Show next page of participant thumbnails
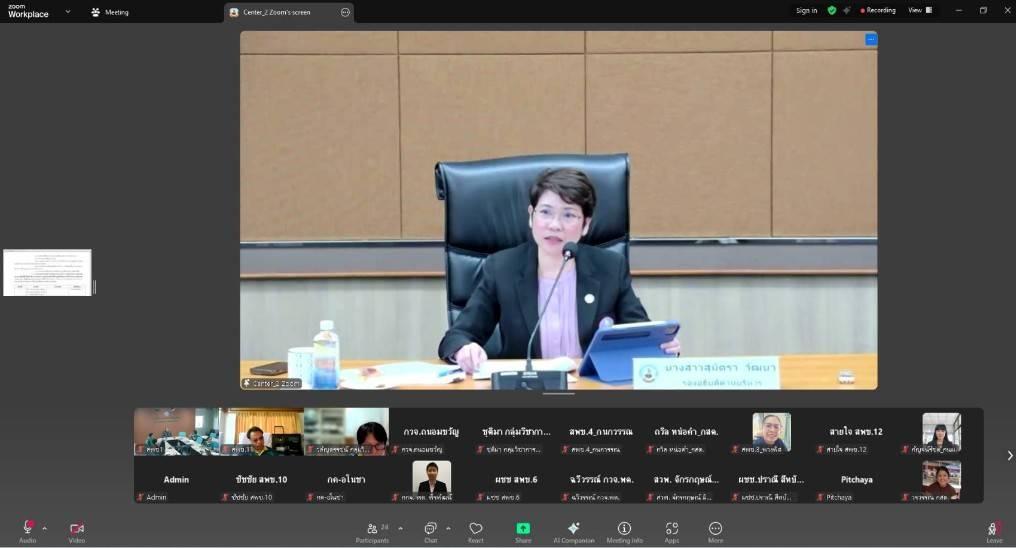This screenshot has width=1016, height=548. (x=1009, y=455)
